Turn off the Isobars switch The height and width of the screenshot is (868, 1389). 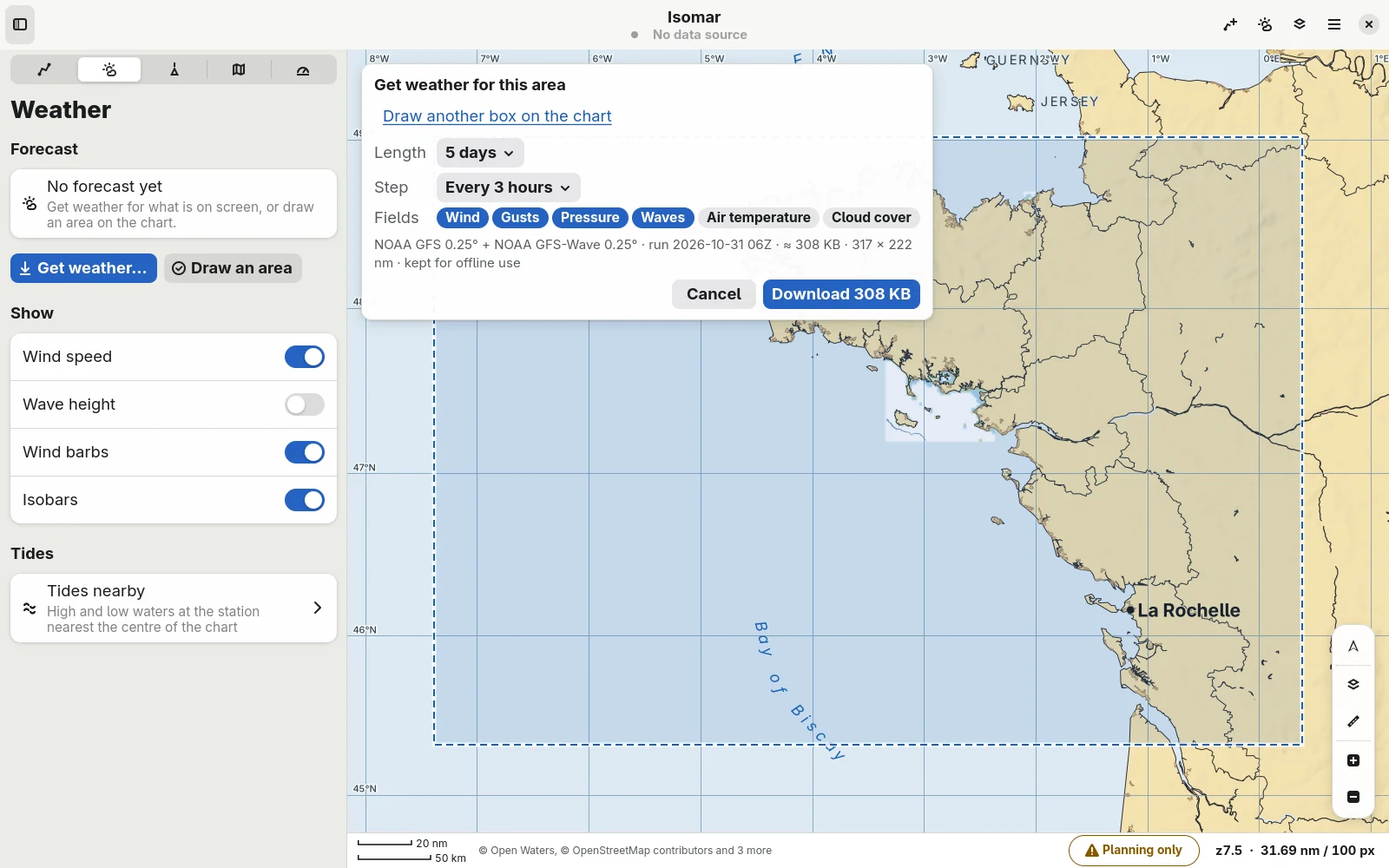point(305,500)
